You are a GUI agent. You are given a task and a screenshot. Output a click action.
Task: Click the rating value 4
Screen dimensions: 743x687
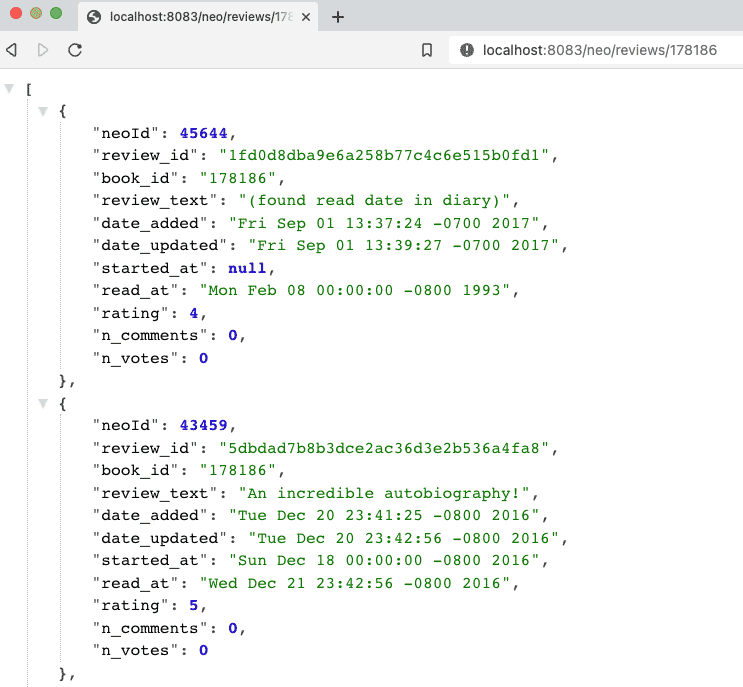click(x=194, y=313)
